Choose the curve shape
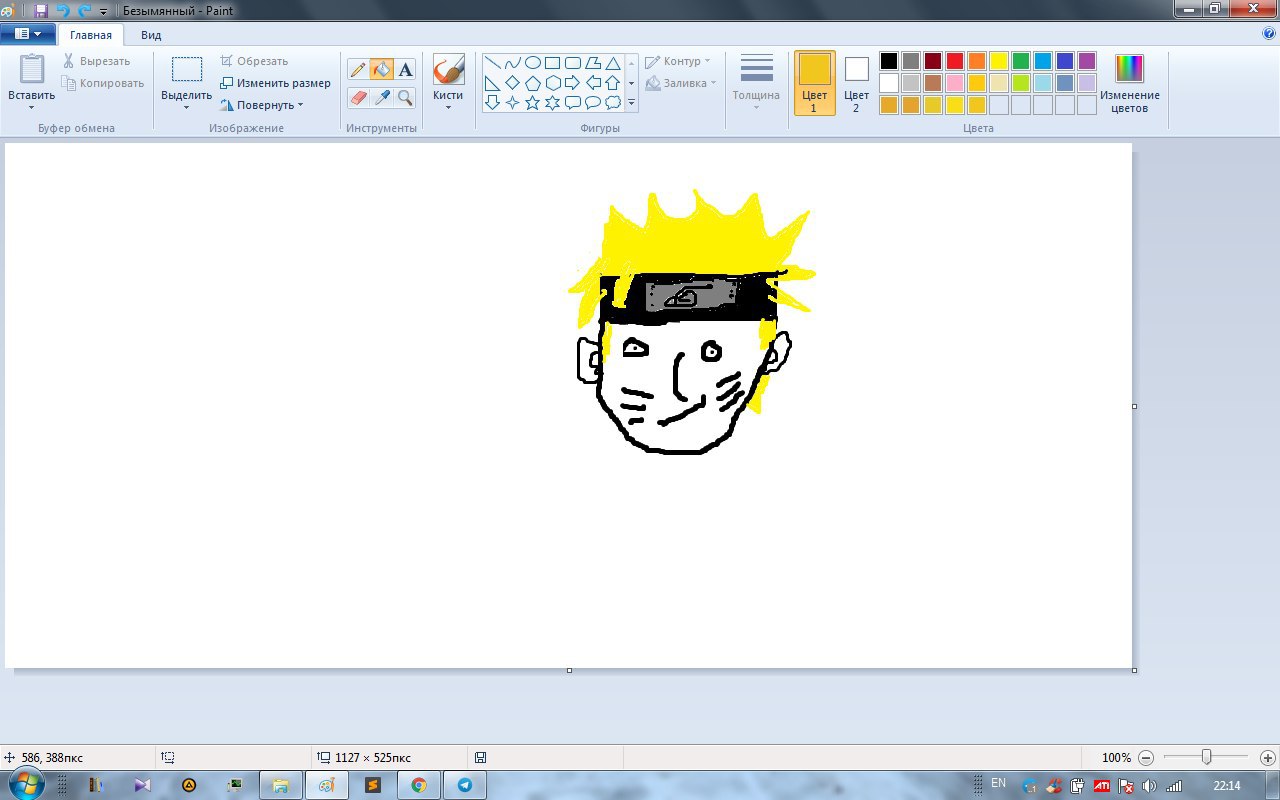 (512, 63)
